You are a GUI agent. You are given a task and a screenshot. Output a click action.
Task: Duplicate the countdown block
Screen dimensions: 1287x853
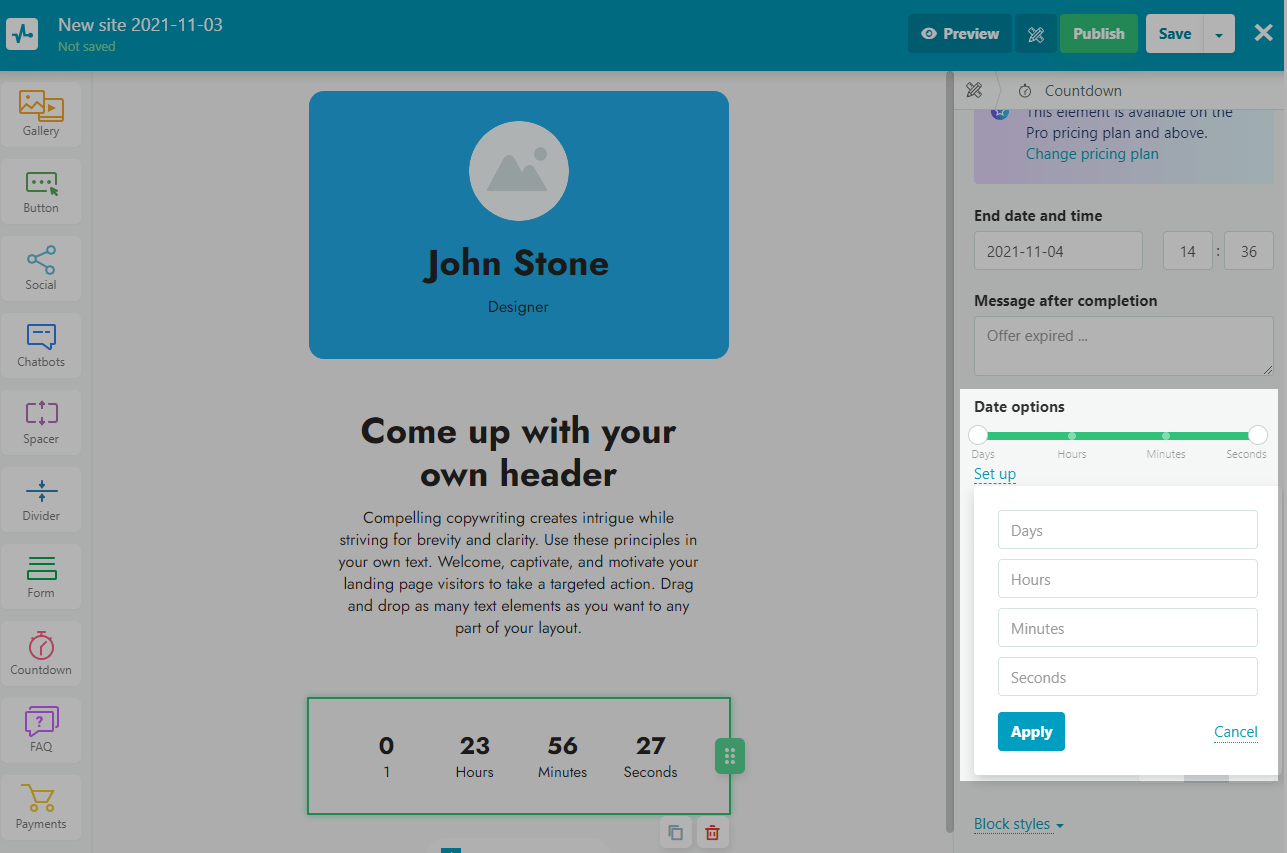click(x=676, y=832)
